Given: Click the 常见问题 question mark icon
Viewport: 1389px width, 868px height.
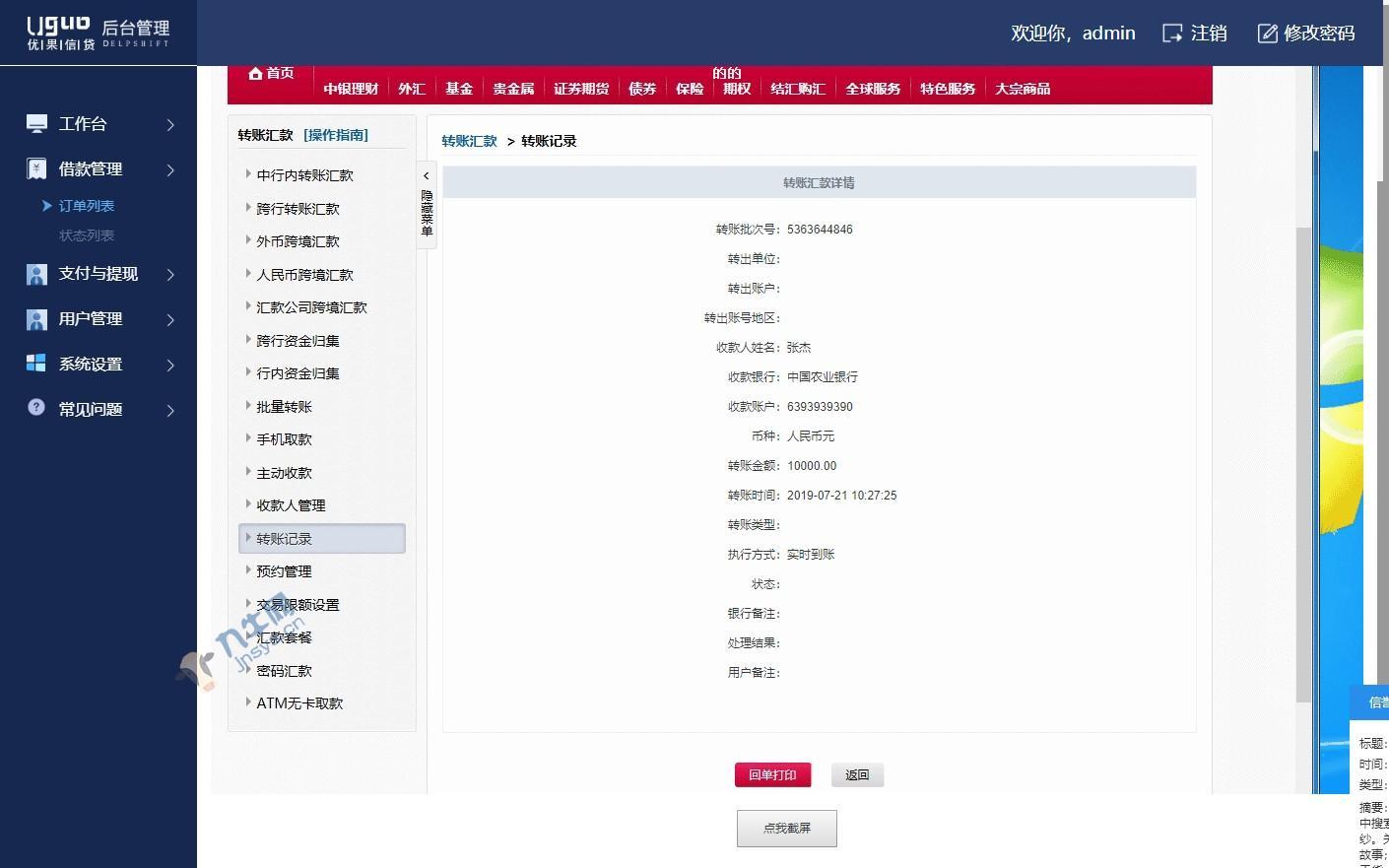Looking at the screenshot, I should (36, 408).
